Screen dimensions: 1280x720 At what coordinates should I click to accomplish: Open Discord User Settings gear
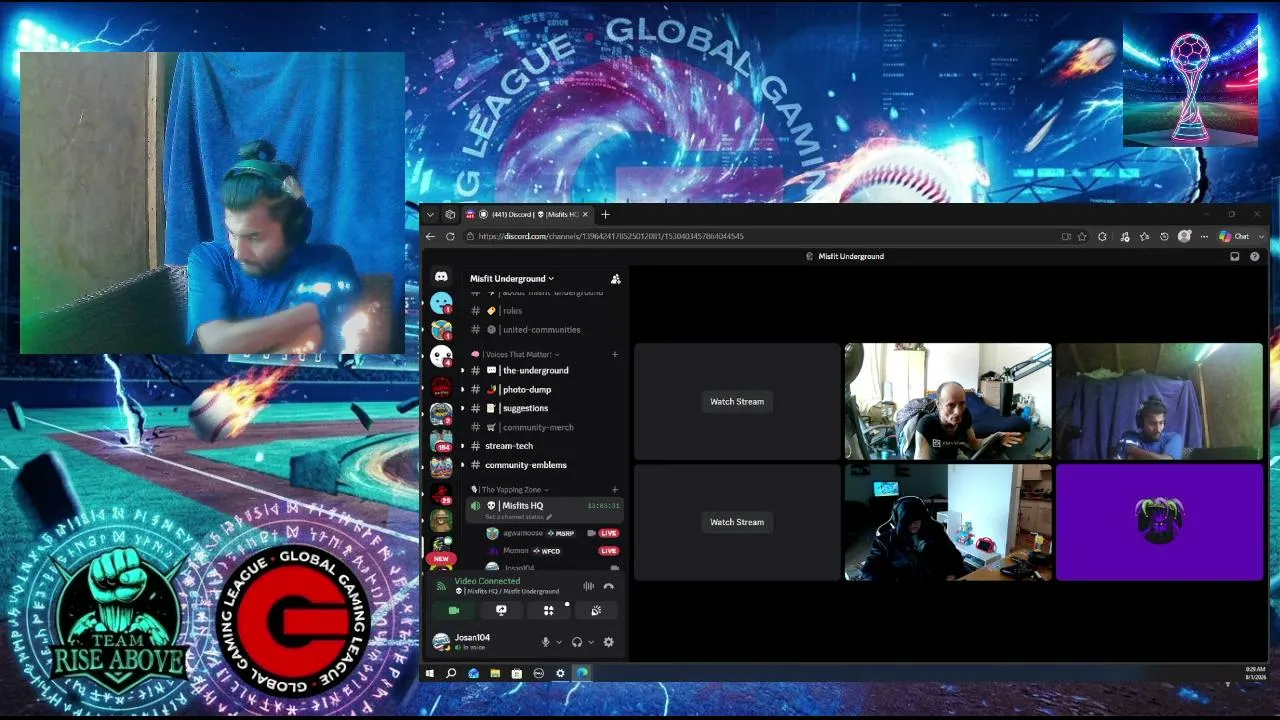pos(608,642)
